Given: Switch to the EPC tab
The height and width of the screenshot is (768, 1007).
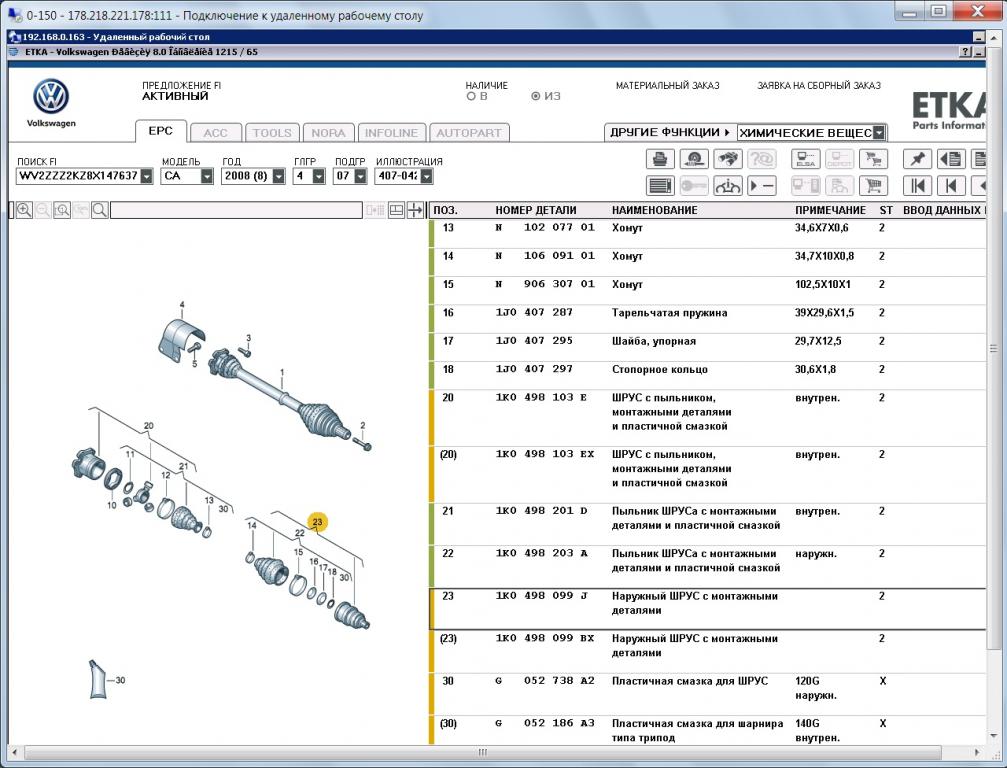Looking at the screenshot, I should pyautogui.click(x=161, y=131).
